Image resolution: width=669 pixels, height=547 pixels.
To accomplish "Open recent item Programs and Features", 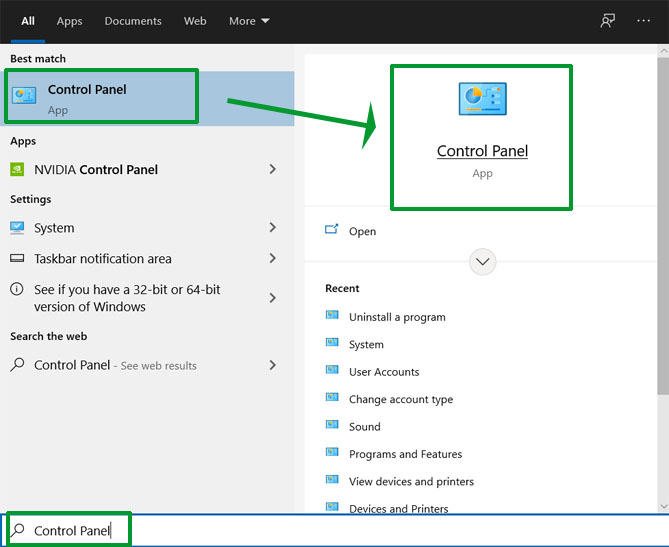I will pyautogui.click(x=405, y=454).
